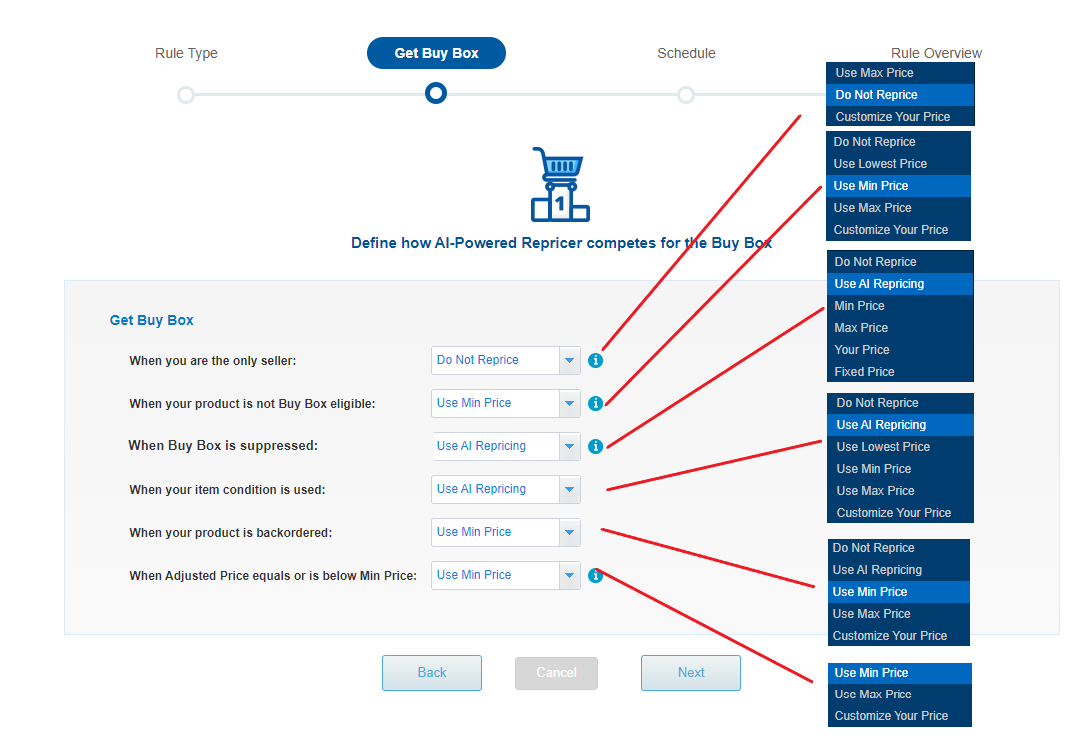This screenshot has width=1065, height=736.
Task: Open the Rule Overview step label
Action: (x=936, y=53)
